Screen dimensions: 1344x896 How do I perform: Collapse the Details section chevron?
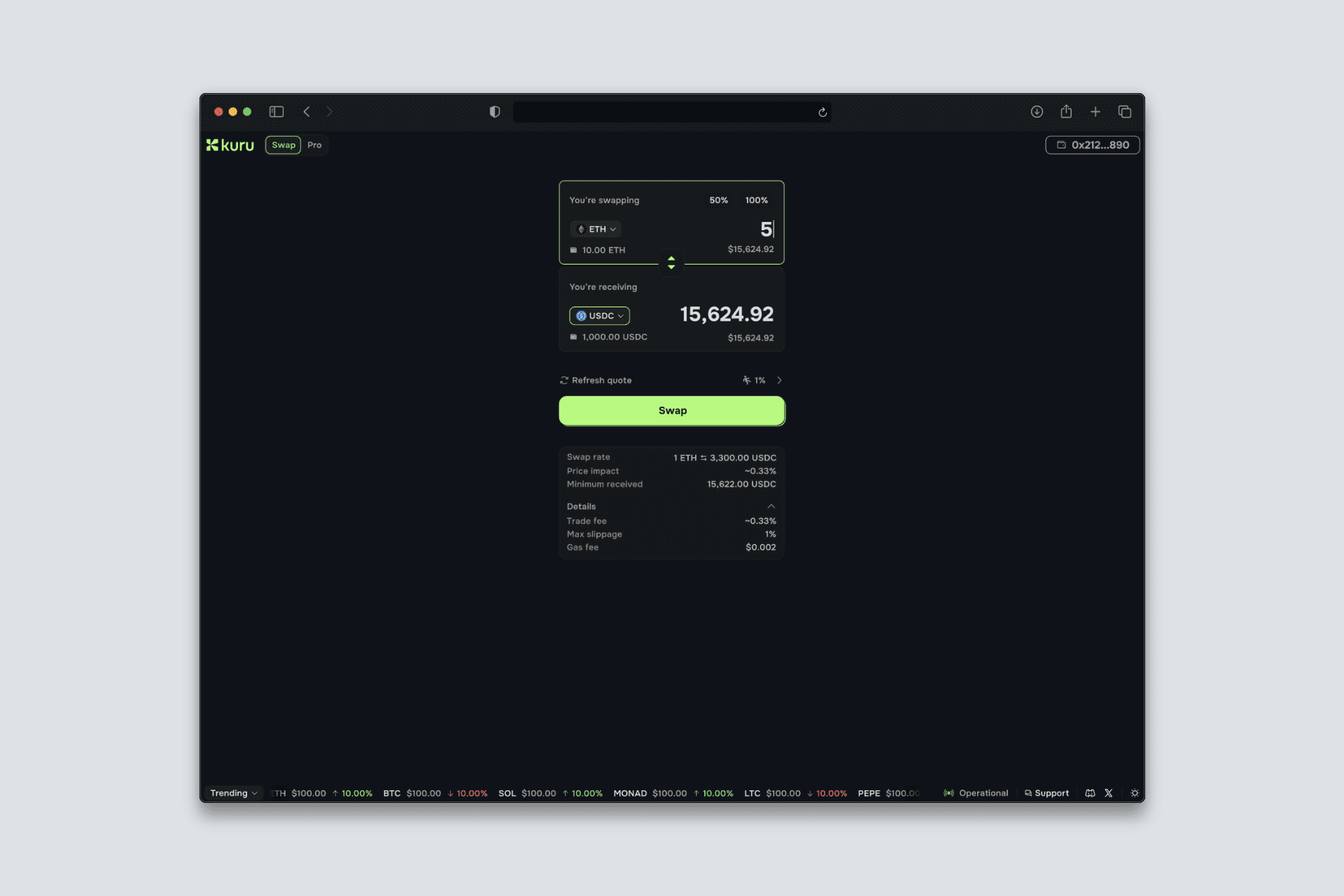click(771, 505)
